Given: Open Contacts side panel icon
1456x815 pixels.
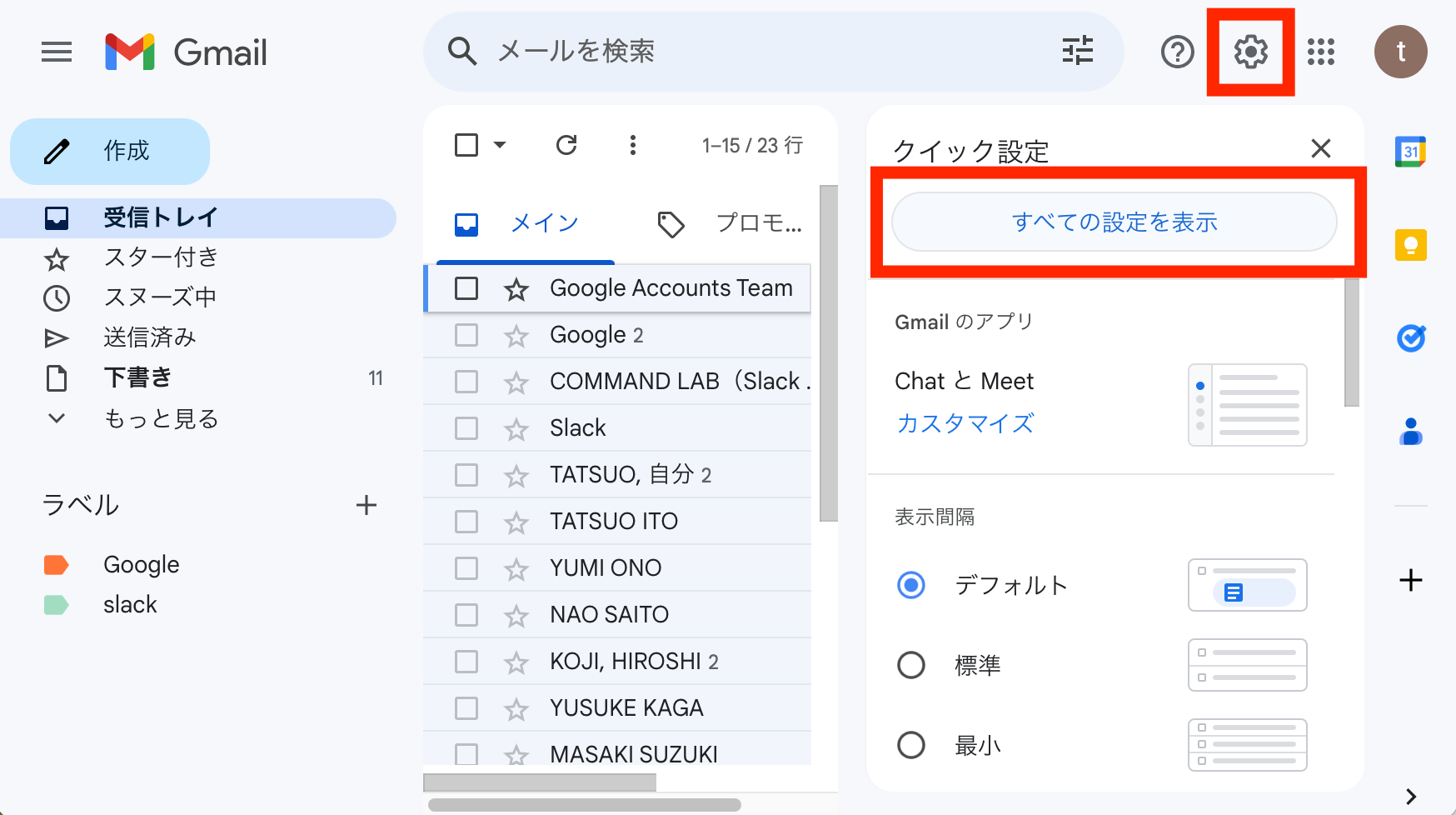Looking at the screenshot, I should click(x=1411, y=432).
